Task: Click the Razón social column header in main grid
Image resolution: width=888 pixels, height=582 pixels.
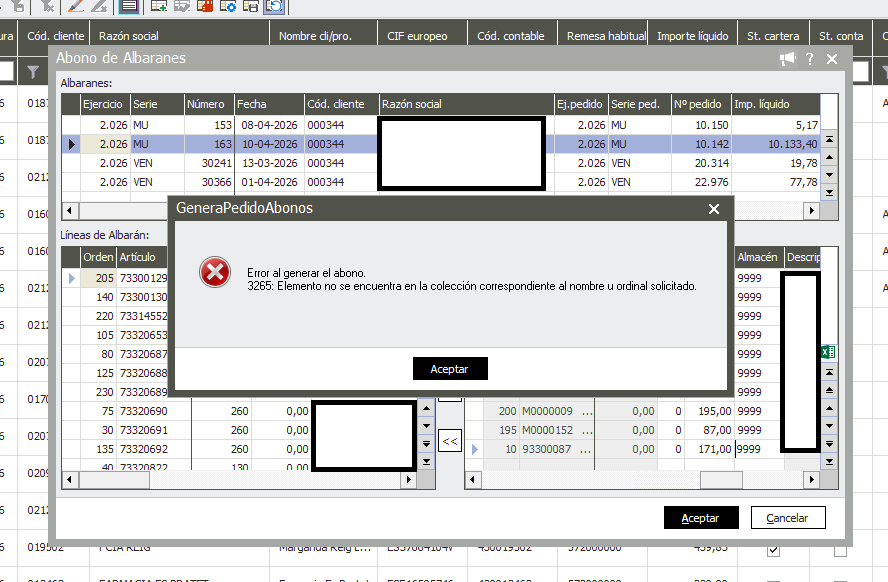Action: pos(130,36)
